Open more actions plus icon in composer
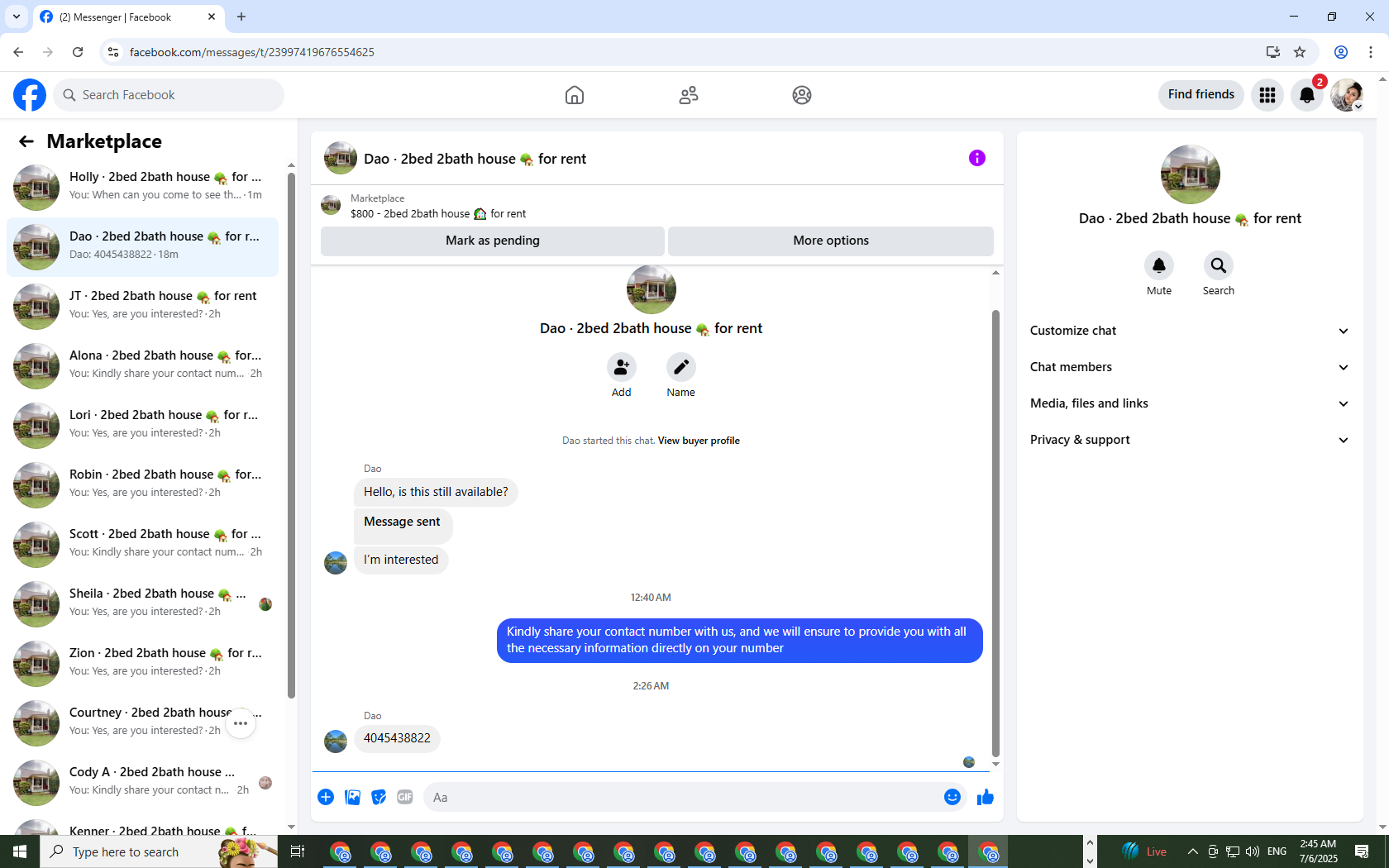Viewport: 1389px width, 868px height. 326,797
